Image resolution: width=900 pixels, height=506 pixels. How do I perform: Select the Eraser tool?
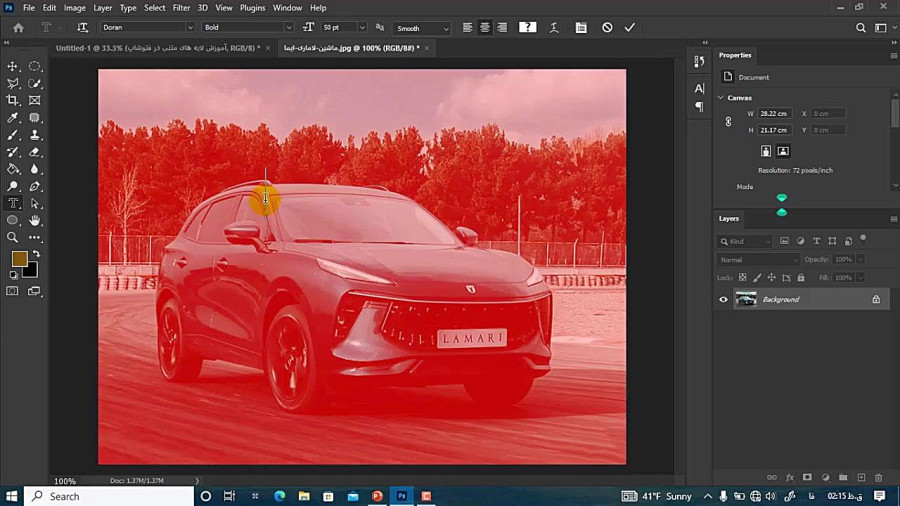click(x=34, y=152)
